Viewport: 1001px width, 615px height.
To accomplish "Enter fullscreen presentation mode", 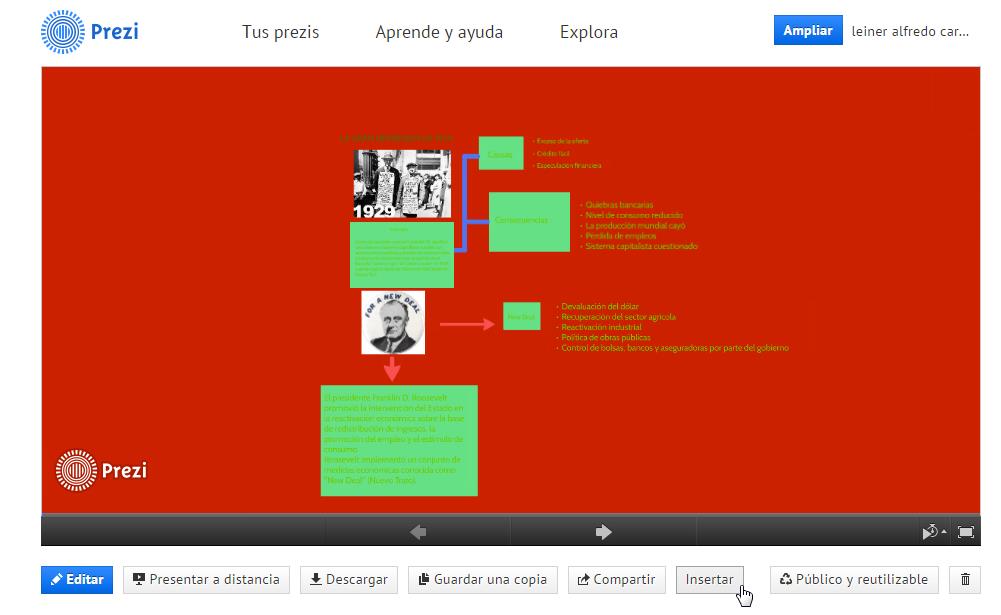I will click(x=966, y=532).
